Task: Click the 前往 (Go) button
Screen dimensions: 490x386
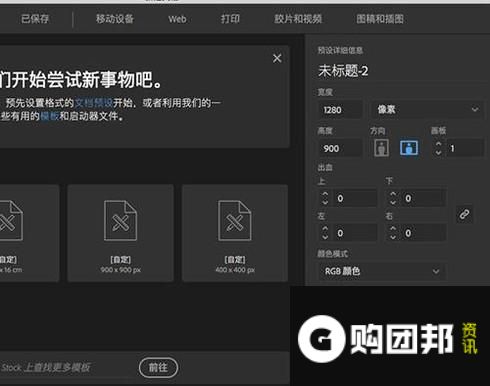Action: pyautogui.click(x=158, y=368)
